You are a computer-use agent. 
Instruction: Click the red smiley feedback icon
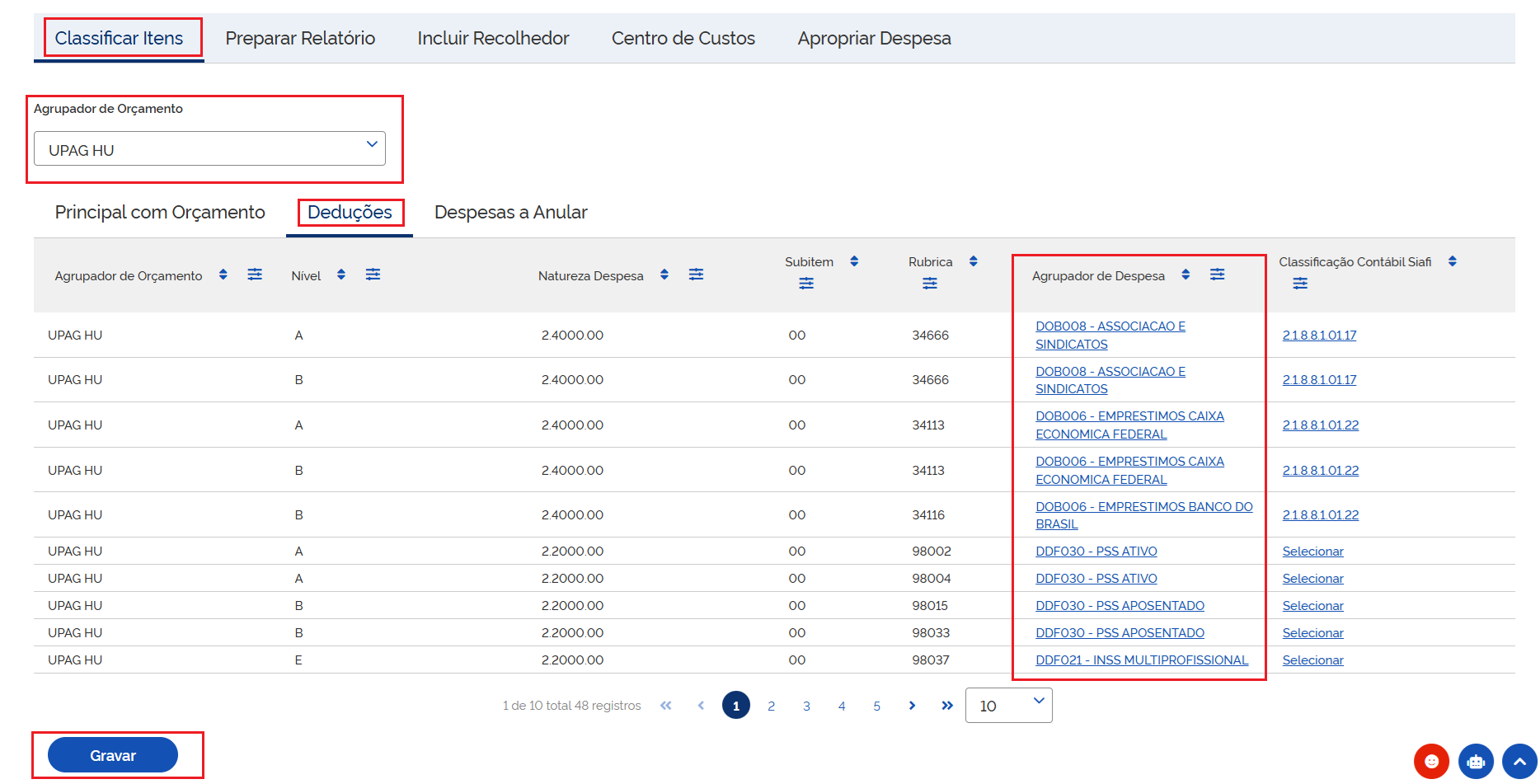[1431, 761]
